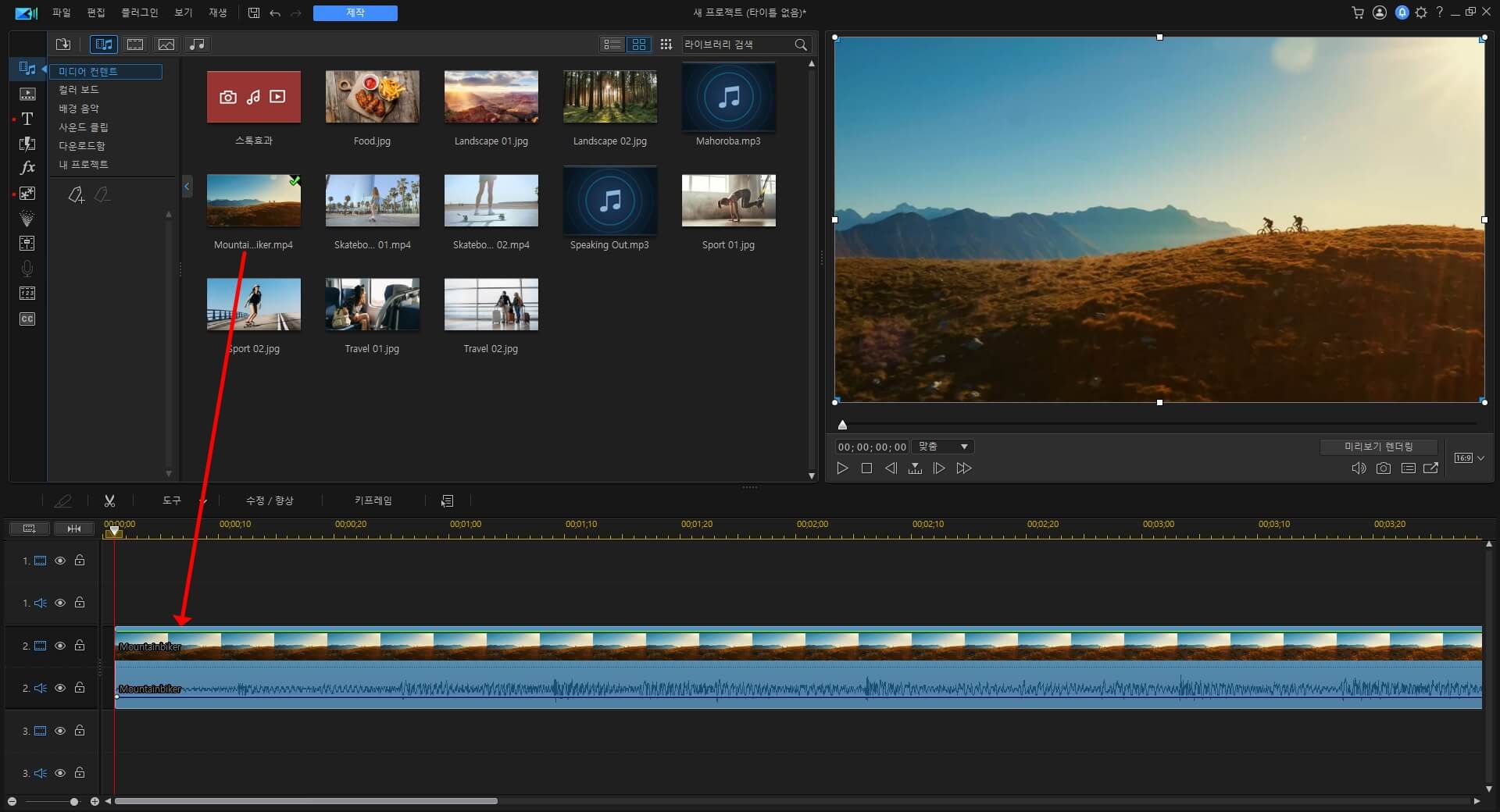The image size is (1500, 812).
Task: Select the Mahoroba.mp3 thumbnail
Action: pos(728,97)
